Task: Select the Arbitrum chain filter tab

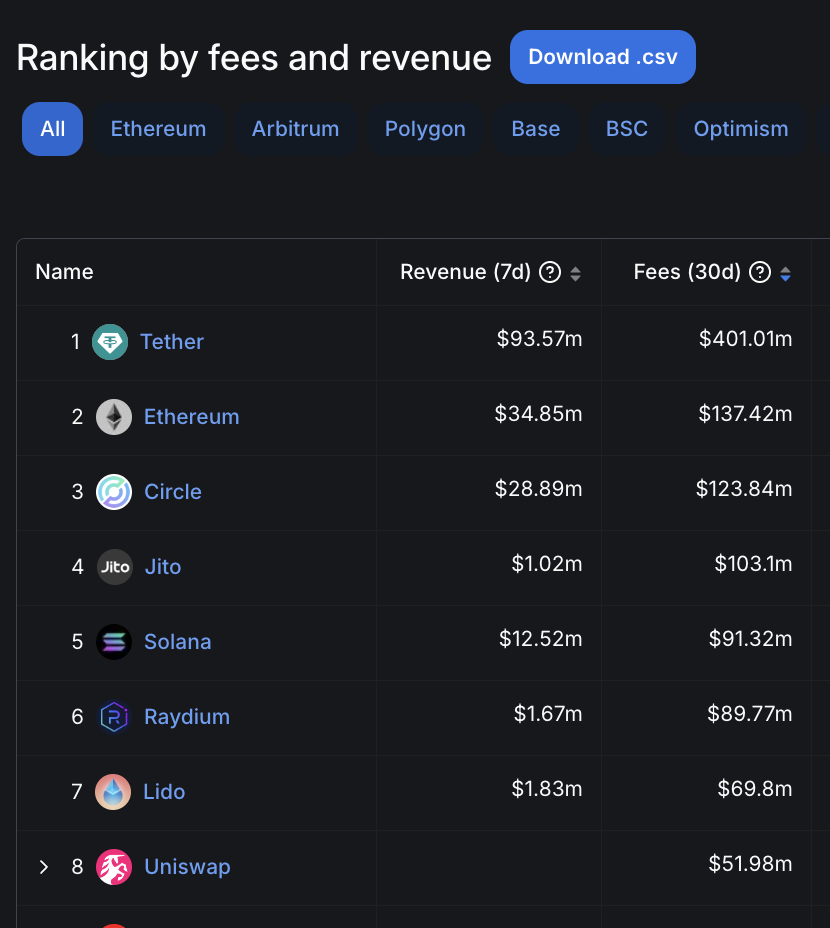Action: coord(295,129)
